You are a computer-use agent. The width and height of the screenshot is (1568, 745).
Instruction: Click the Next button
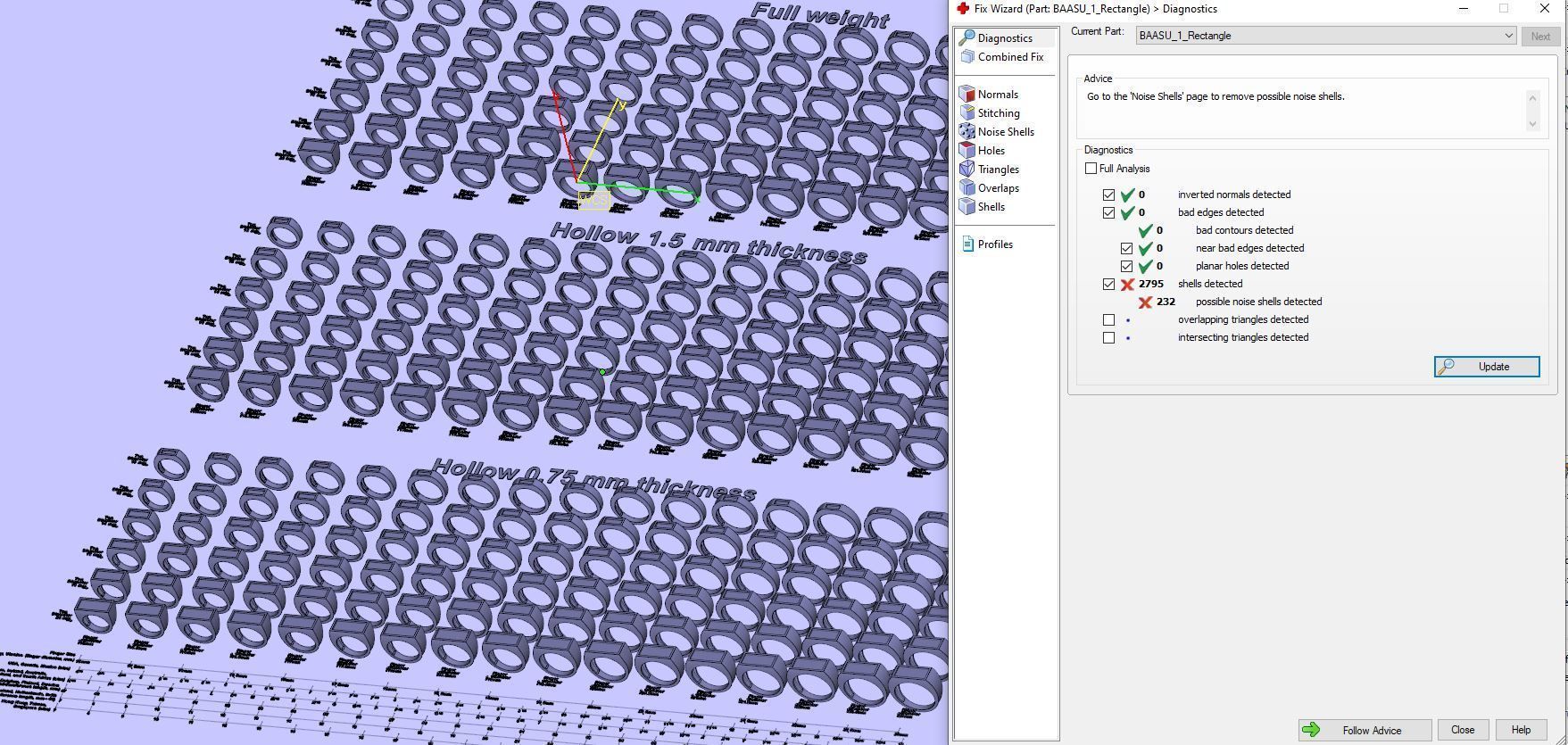(x=1540, y=36)
